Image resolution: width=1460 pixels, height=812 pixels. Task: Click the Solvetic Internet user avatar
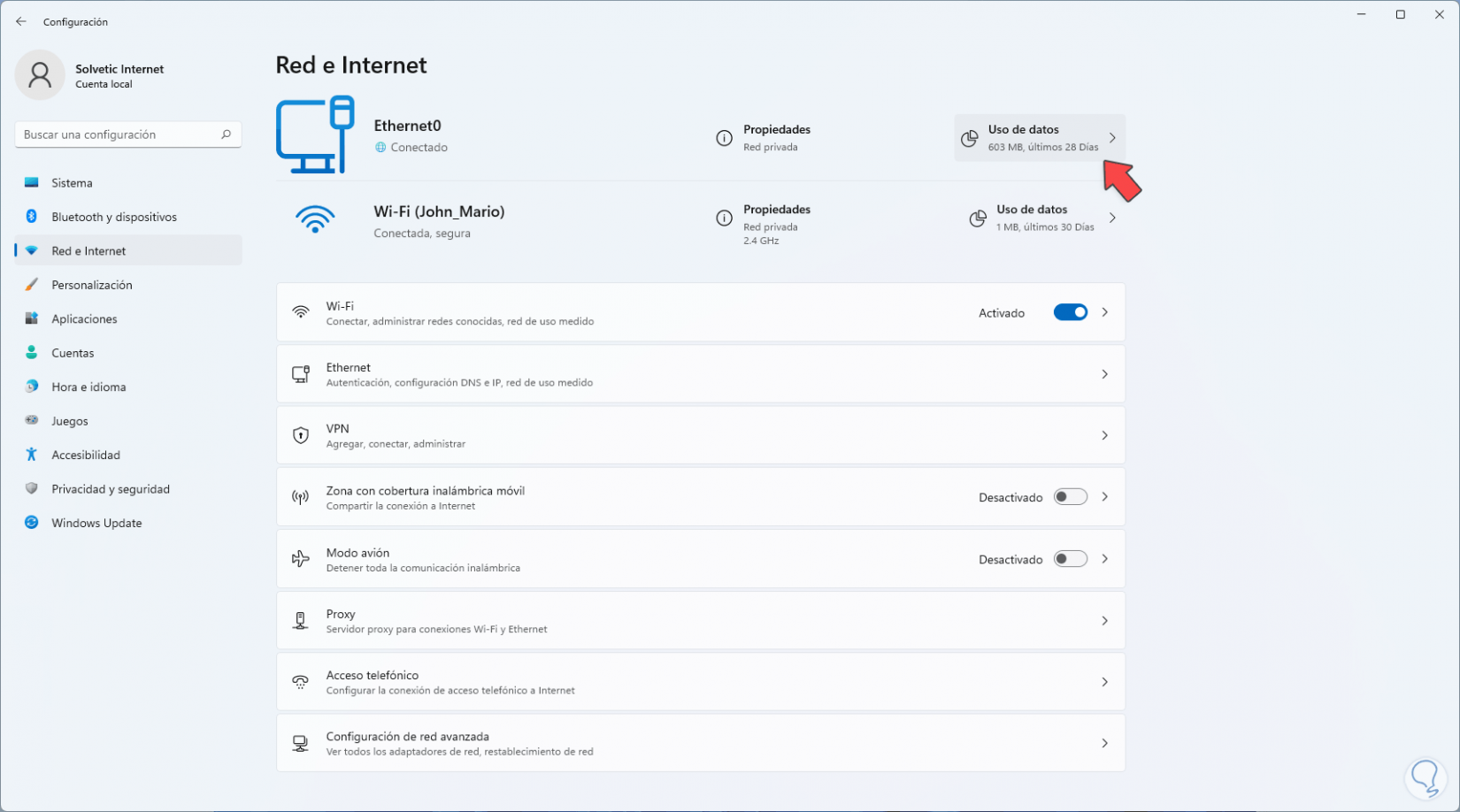point(40,75)
